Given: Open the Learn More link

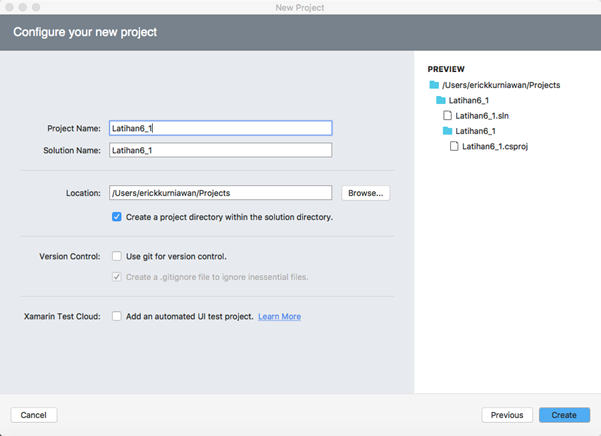Looking at the screenshot, I should [x=279, y=317].
